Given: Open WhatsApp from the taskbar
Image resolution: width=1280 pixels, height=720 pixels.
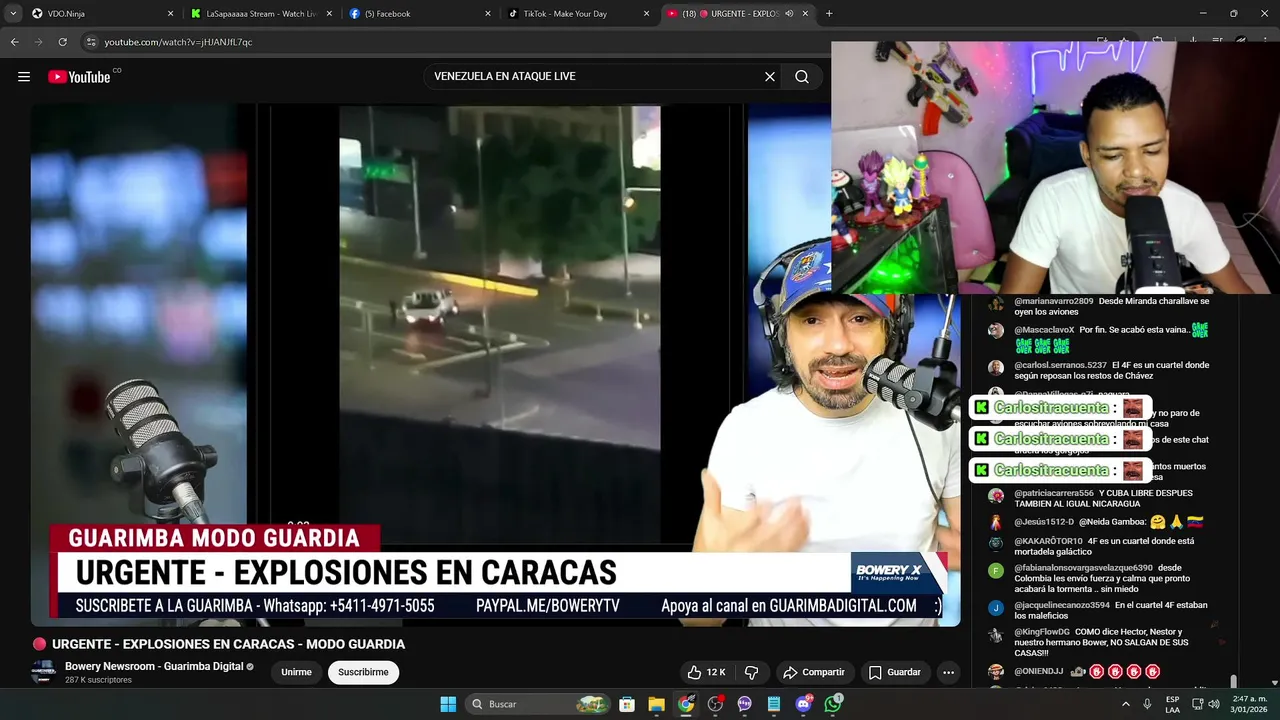Looking at the screenshot, I should pyautogui.click(x=833, y=704).
